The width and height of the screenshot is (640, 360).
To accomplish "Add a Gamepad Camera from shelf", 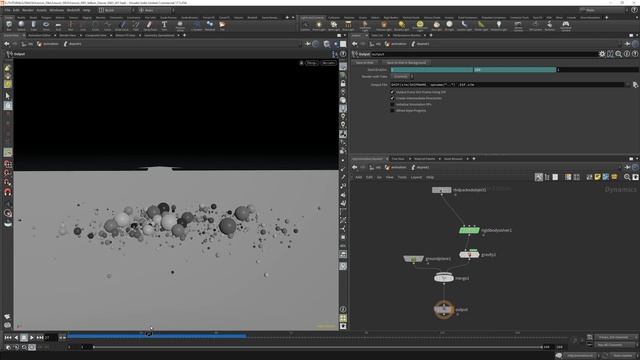I will pyautogui.click(x=565, y=26).
